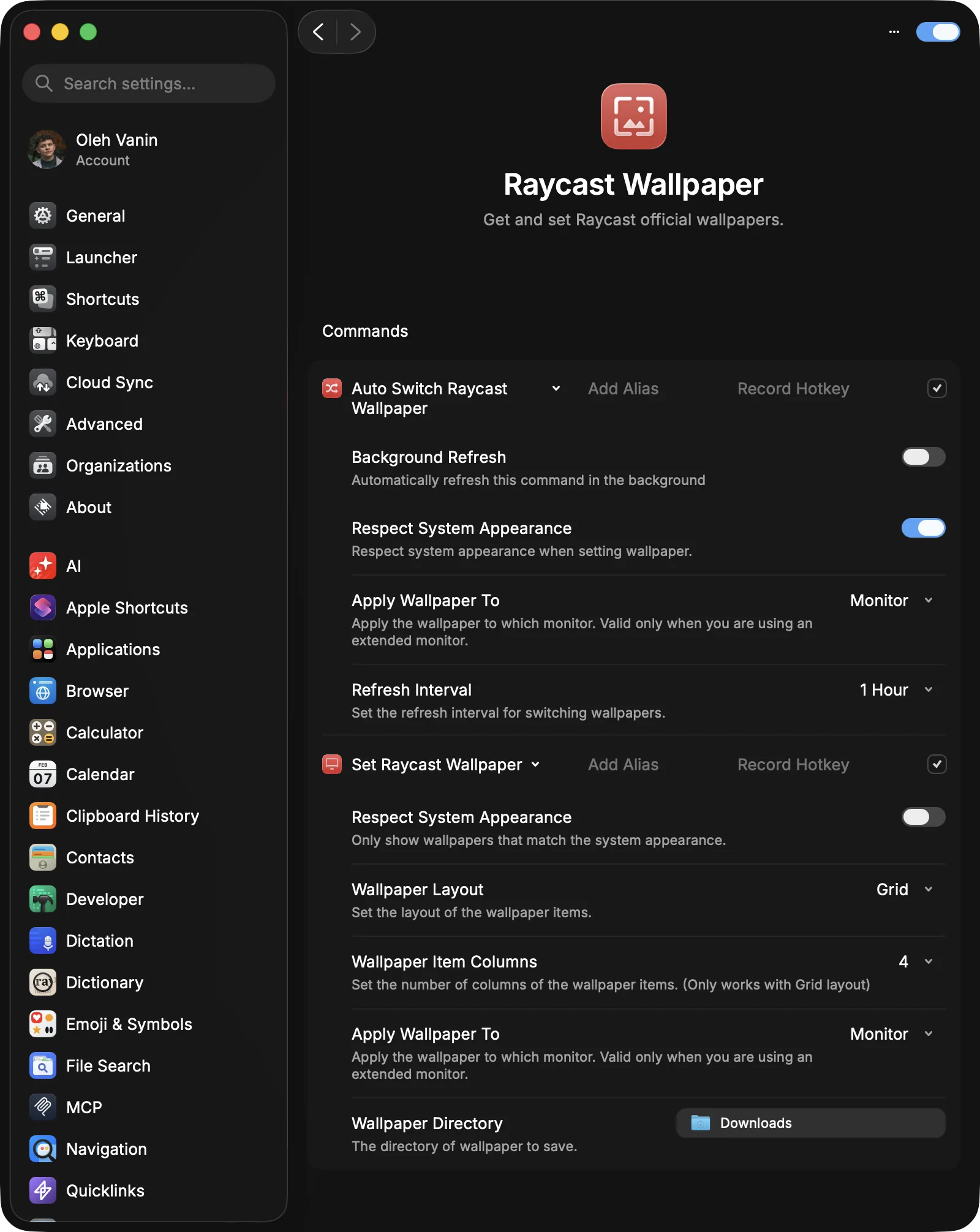
Task: Enable Set Wallpaper Respect System Appearance toggle
Action: (x=923, y=817)
